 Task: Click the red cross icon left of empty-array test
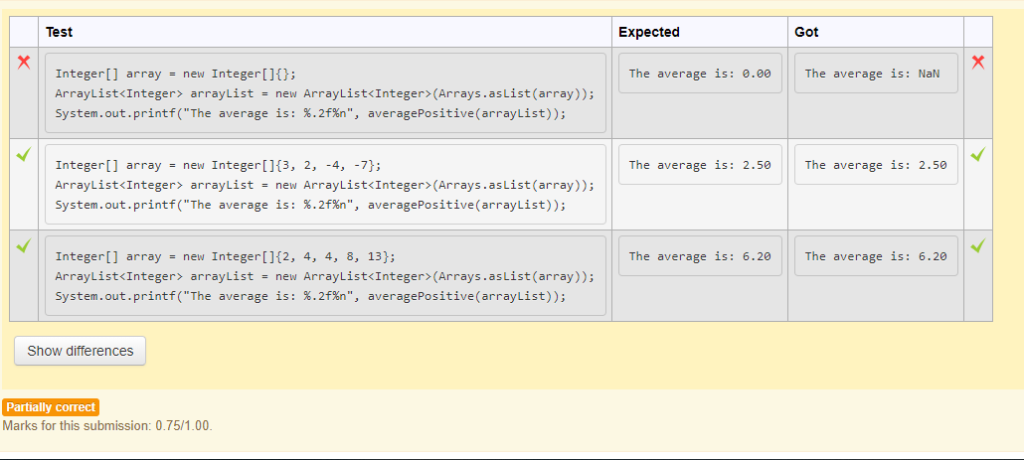(24, 62)
